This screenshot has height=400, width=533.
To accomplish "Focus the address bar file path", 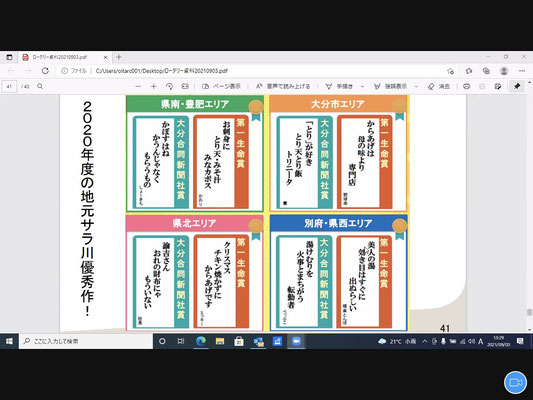I will [162, 71].
